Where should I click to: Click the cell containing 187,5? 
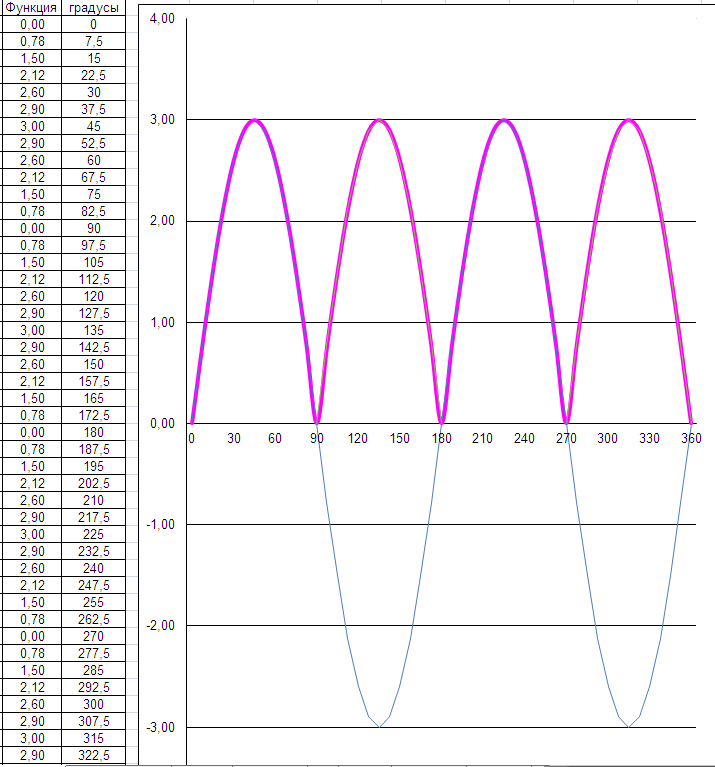[x=93, y=450]
